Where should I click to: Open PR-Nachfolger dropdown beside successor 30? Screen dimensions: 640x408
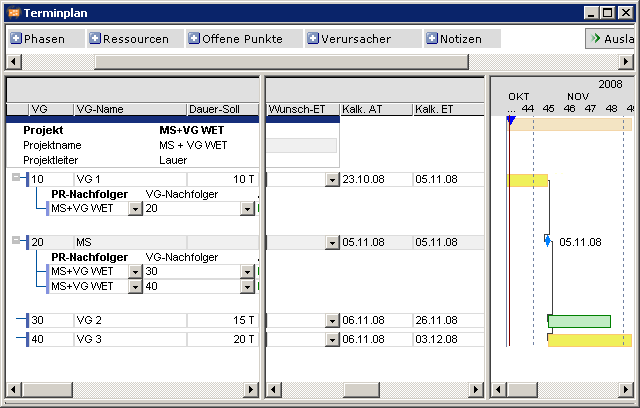pyautogui.click(x=135, y=272)
